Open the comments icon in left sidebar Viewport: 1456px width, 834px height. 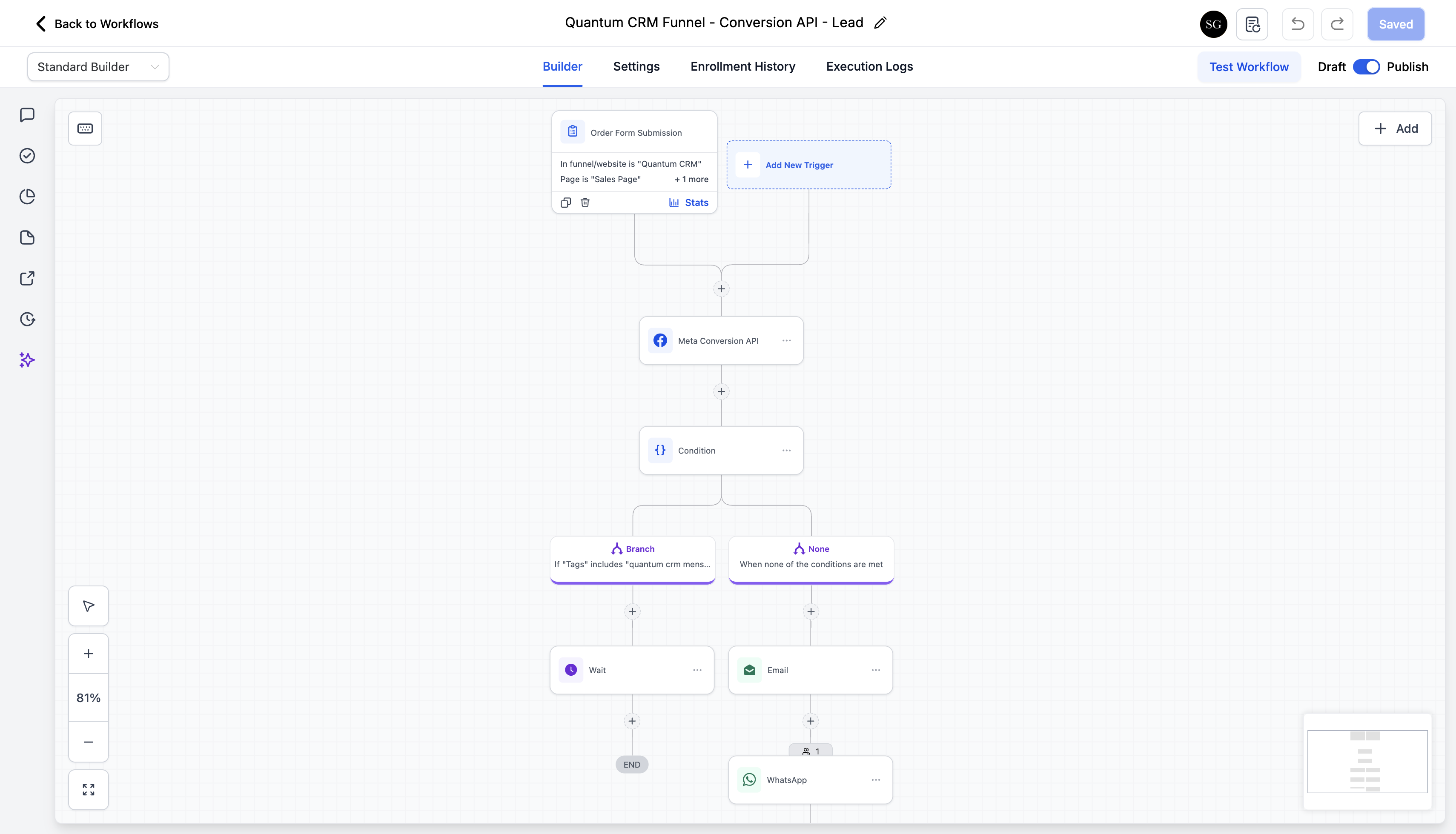[27, 114]
